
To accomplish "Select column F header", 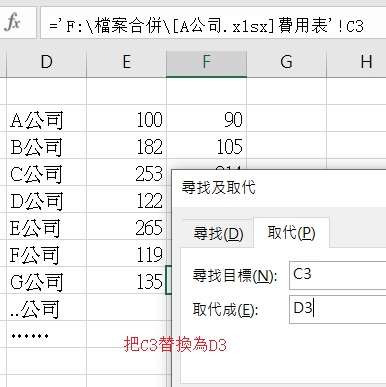I will tap(207, 62).
